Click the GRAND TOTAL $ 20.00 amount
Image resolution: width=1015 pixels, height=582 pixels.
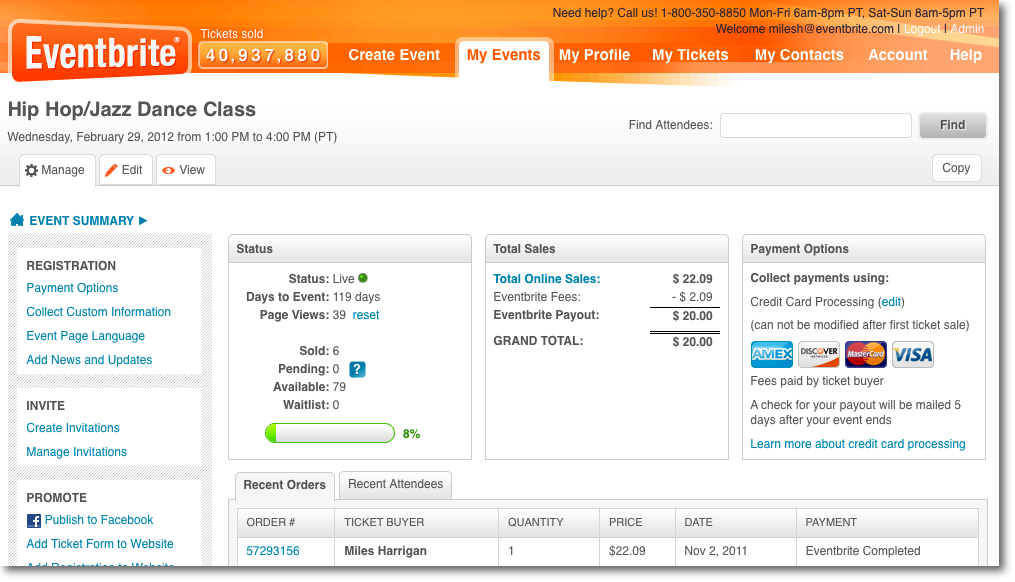pos(692,342)
